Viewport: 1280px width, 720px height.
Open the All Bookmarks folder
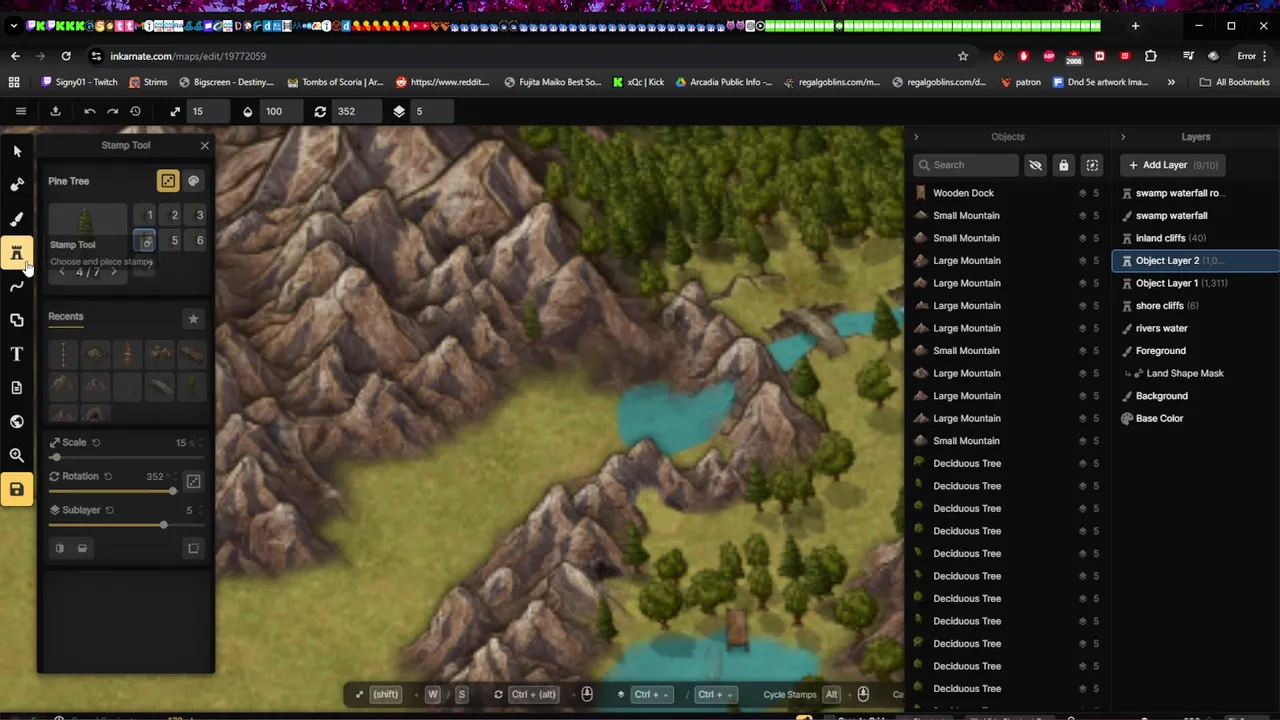click(x=1234, y=82)
